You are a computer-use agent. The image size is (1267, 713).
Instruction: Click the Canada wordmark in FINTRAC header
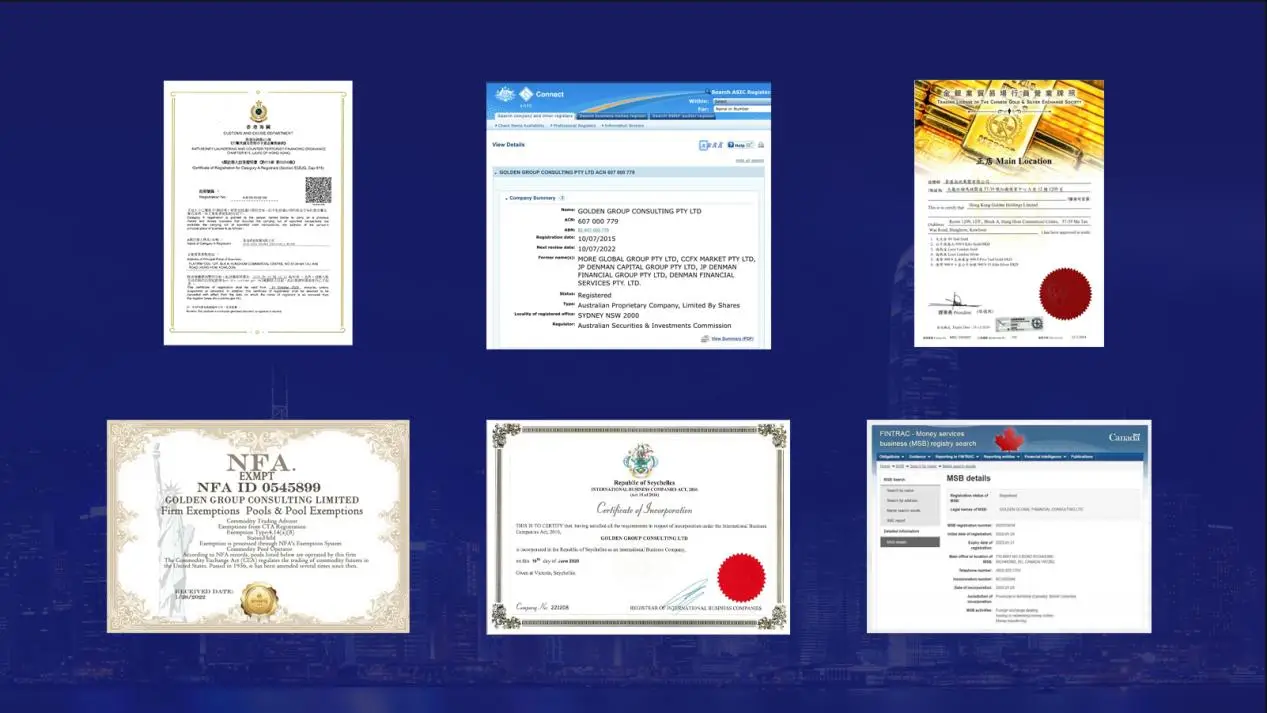pos(1124,437)
